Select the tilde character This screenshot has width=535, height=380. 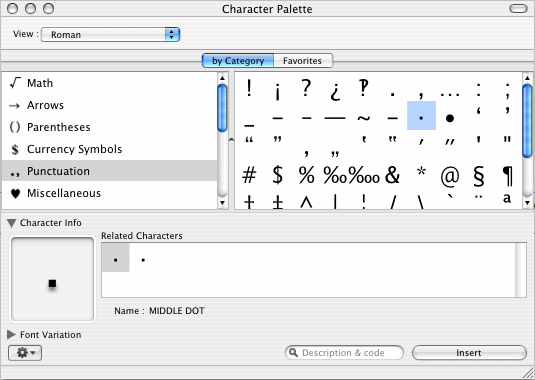tap(364, 118)
